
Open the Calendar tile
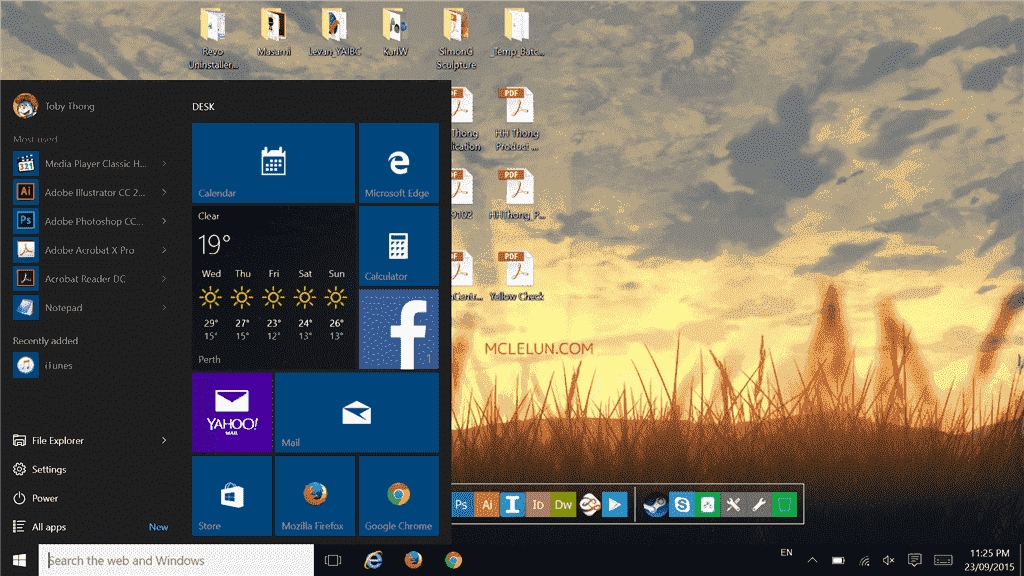pos(273,163)
